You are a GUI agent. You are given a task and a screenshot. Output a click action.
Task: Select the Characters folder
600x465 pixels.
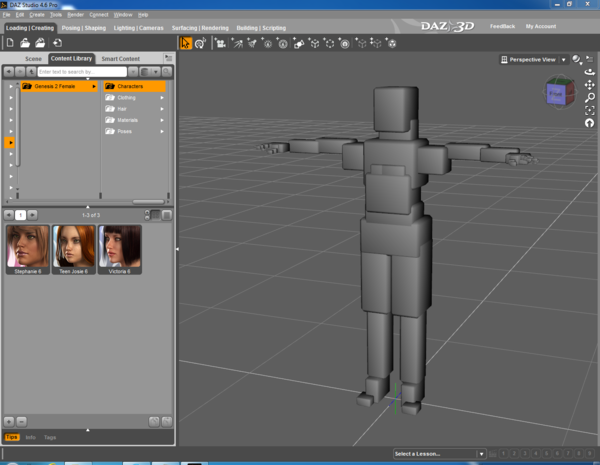click(134, 86)
